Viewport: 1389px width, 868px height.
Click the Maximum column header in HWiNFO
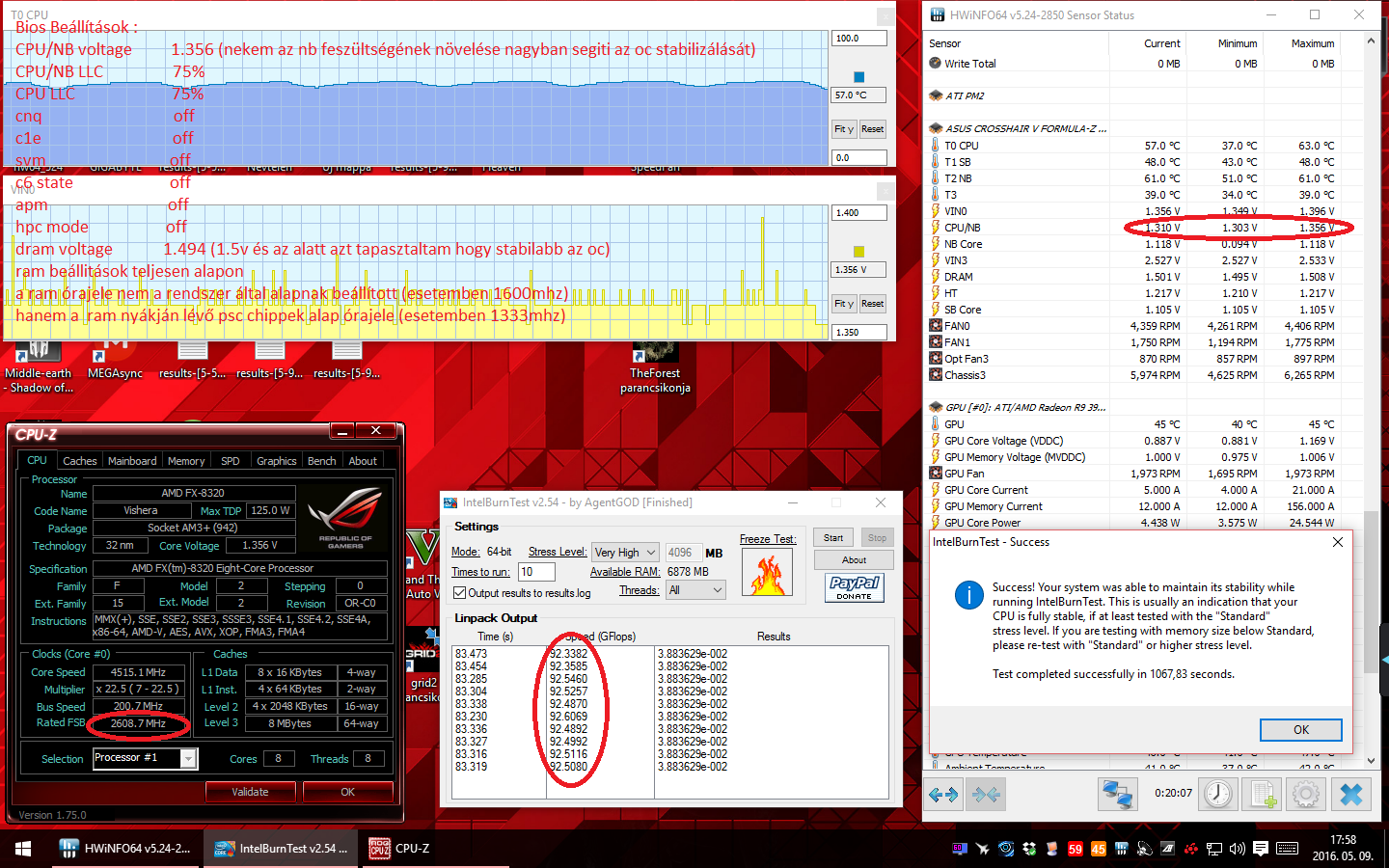pyautogui.click(x=1313, y=43)
